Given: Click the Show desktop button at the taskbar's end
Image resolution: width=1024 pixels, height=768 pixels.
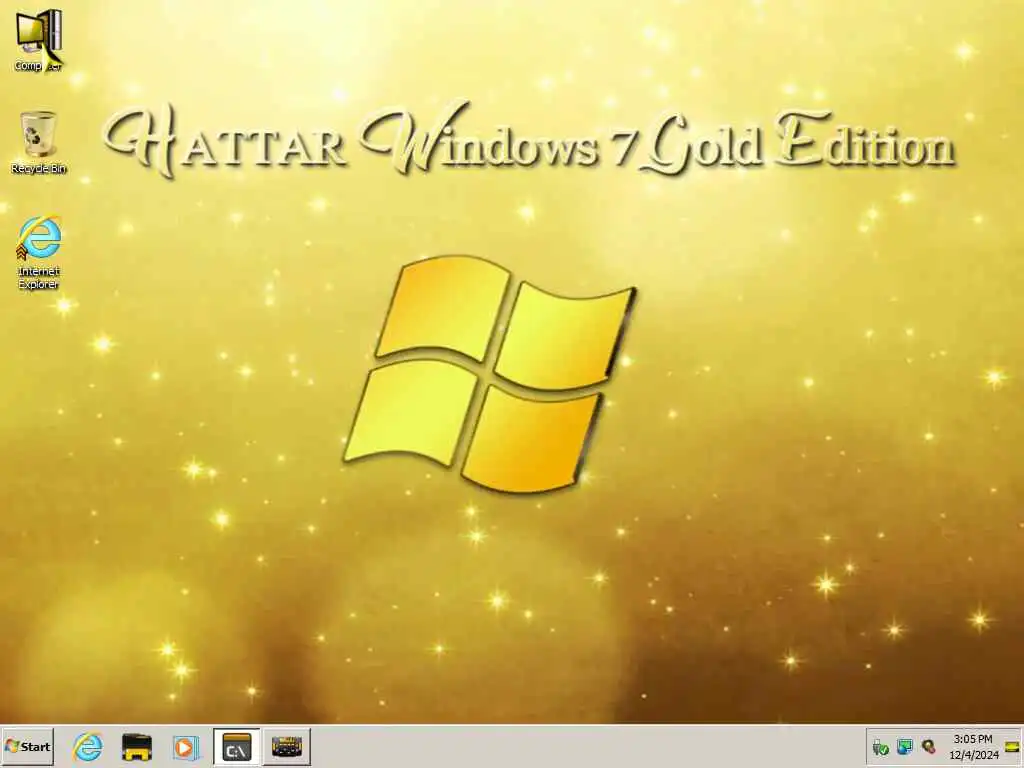Looking at the screenshot, I should 1012,746.
